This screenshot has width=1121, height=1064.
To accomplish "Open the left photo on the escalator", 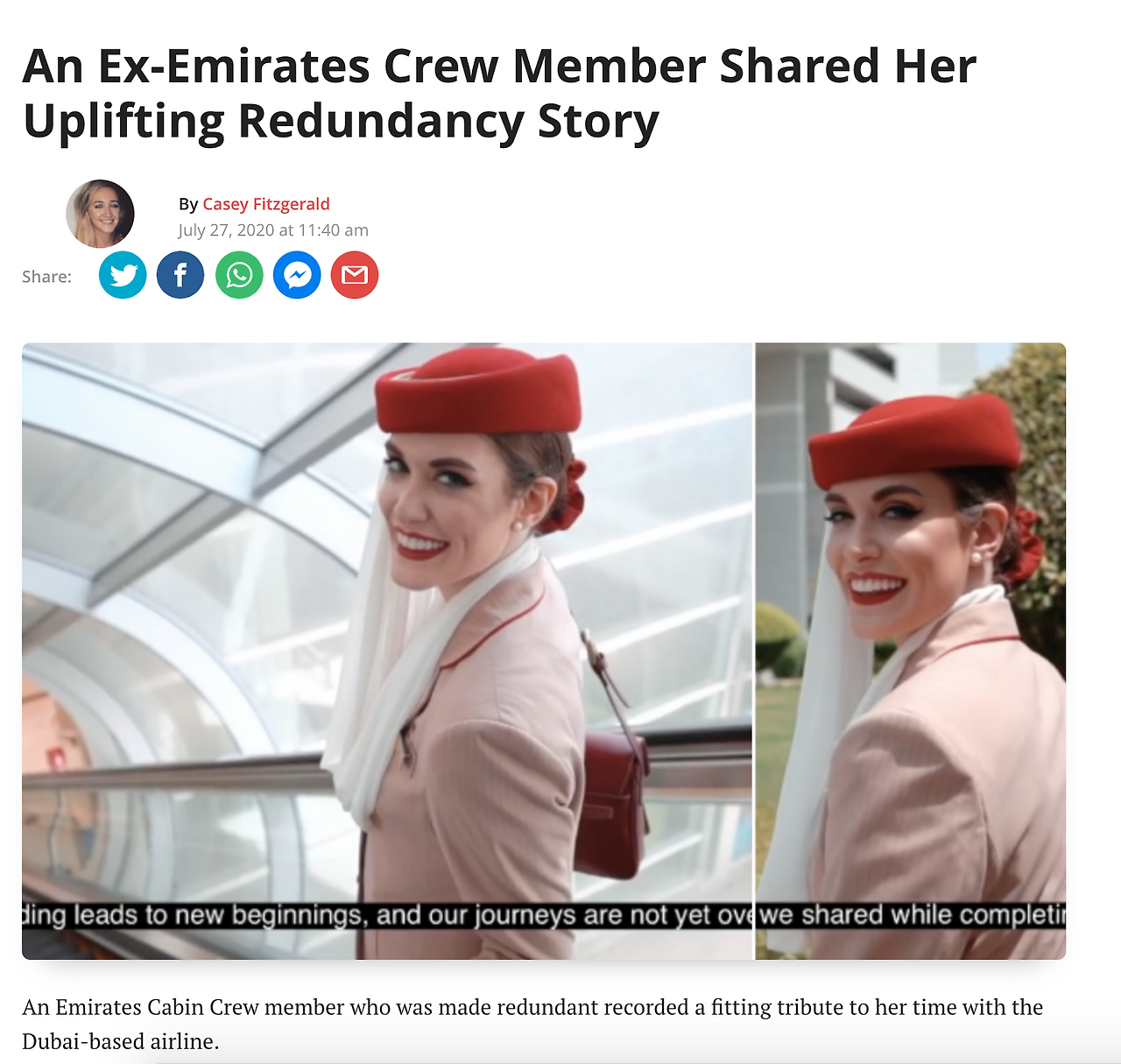I will coord(387,651).
